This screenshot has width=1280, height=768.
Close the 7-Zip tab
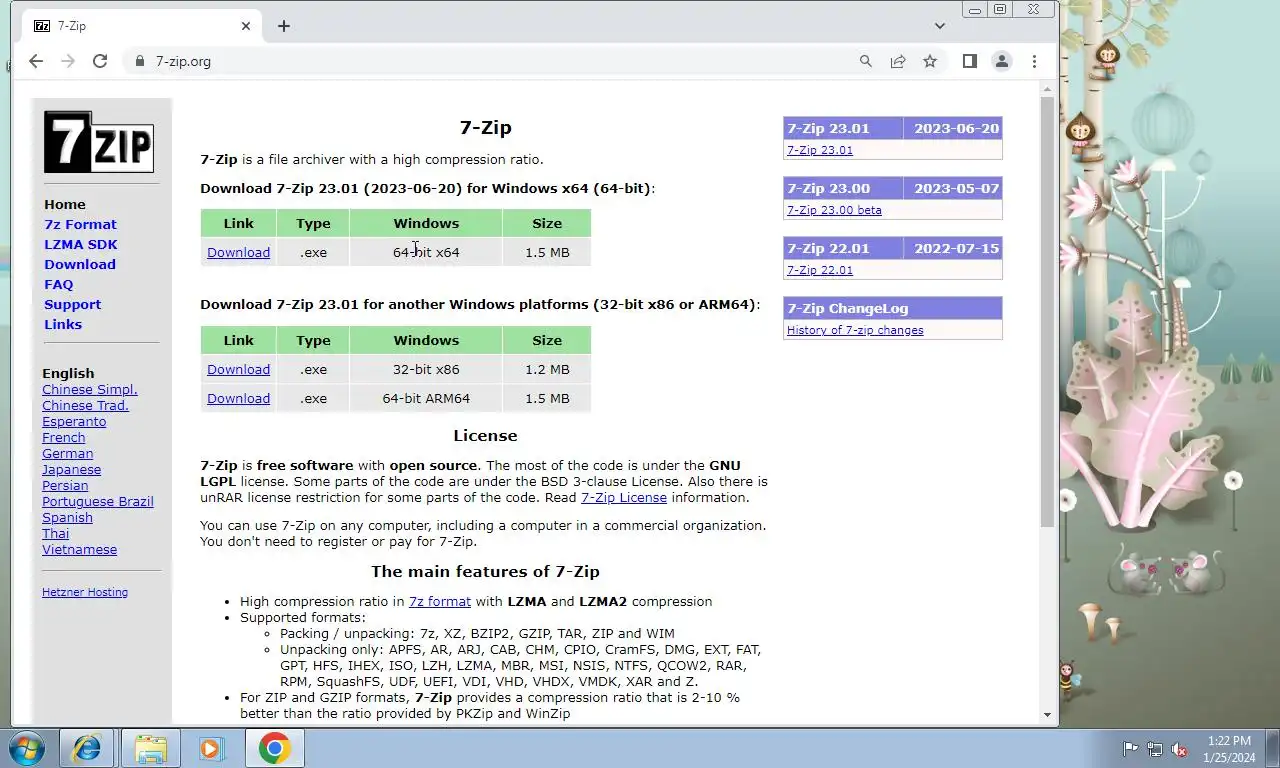point(246,26)
